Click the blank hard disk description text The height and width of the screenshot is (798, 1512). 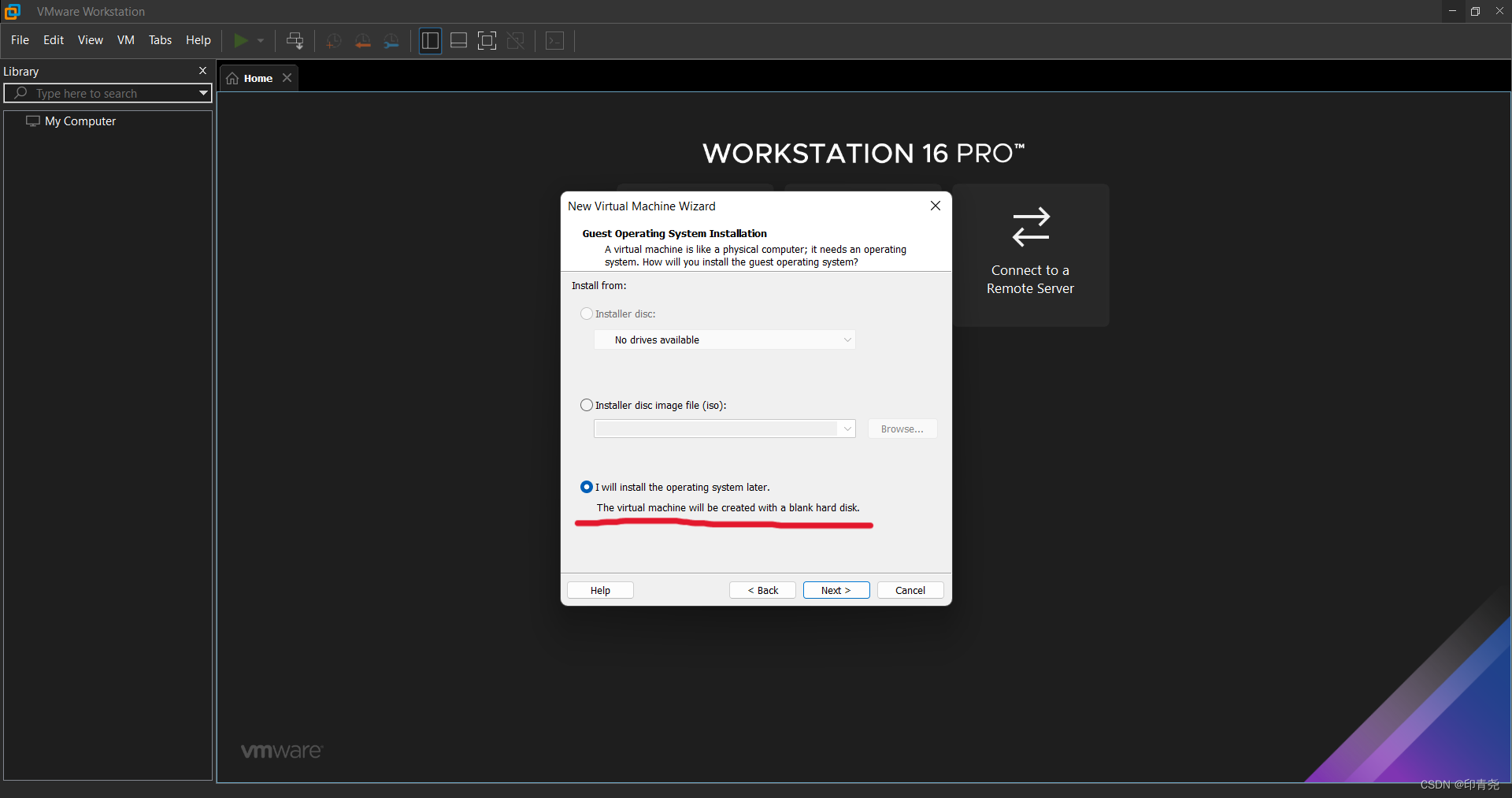click(x=728, y=507)
